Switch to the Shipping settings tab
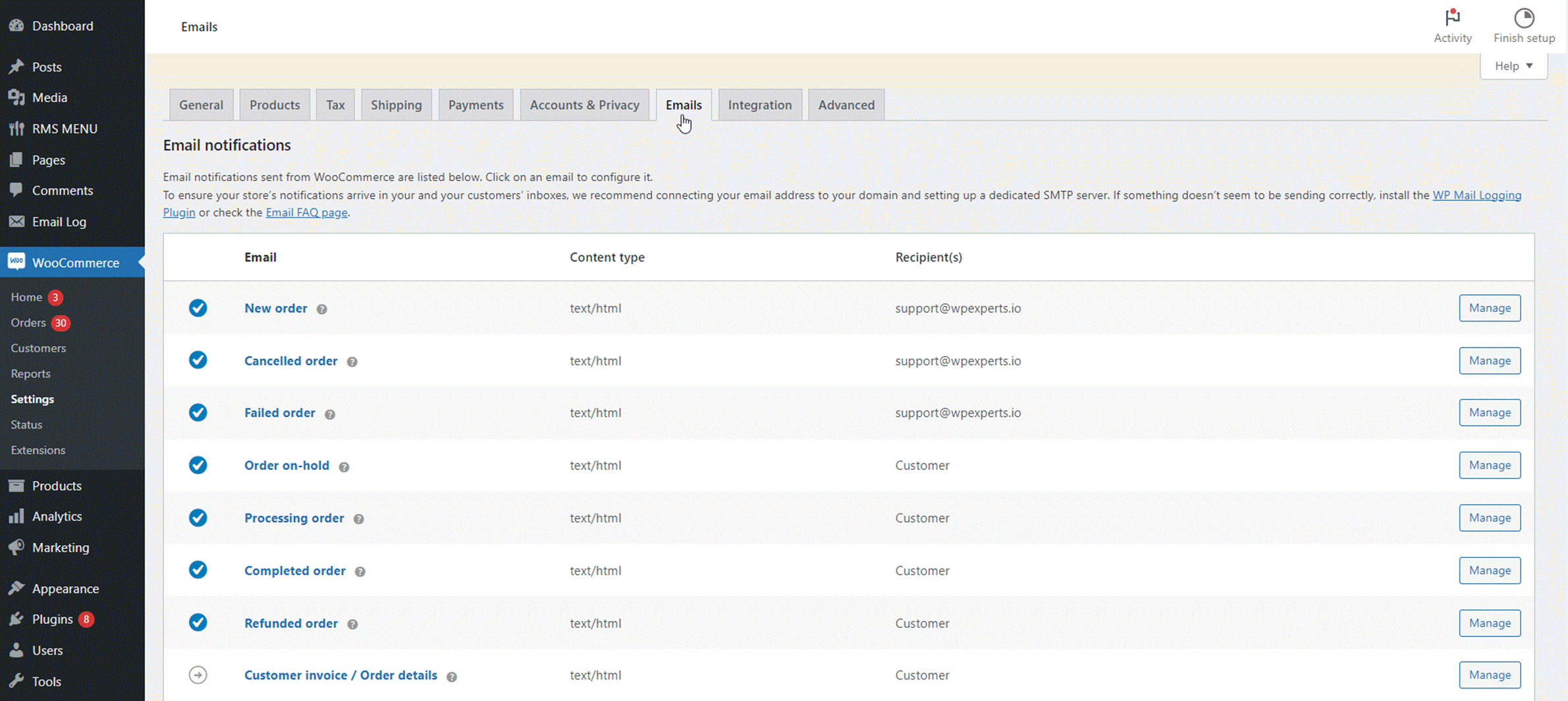 [396, 105]
